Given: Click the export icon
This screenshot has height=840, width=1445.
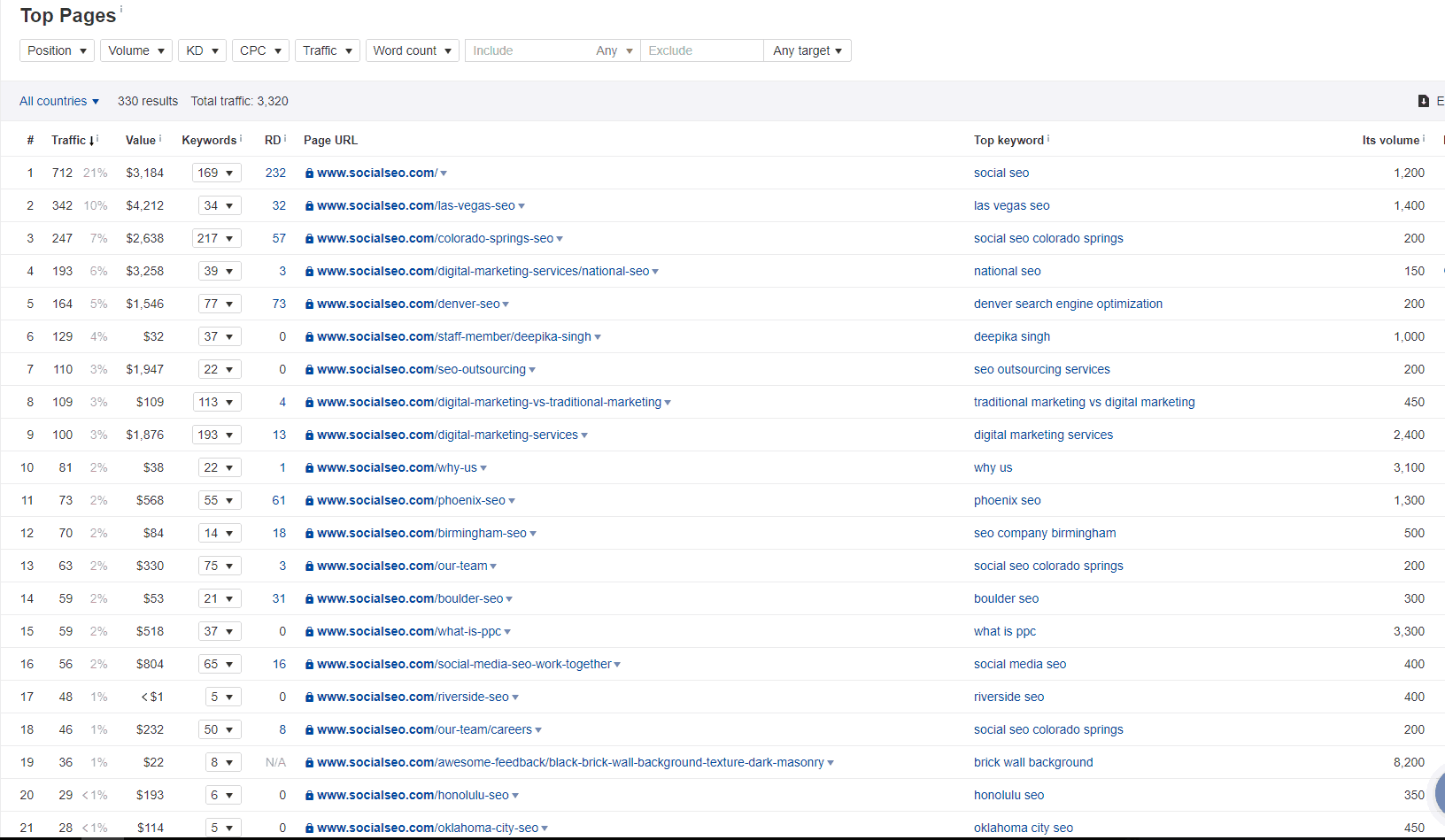Looking at the screenshot, I should [1422, 101].
